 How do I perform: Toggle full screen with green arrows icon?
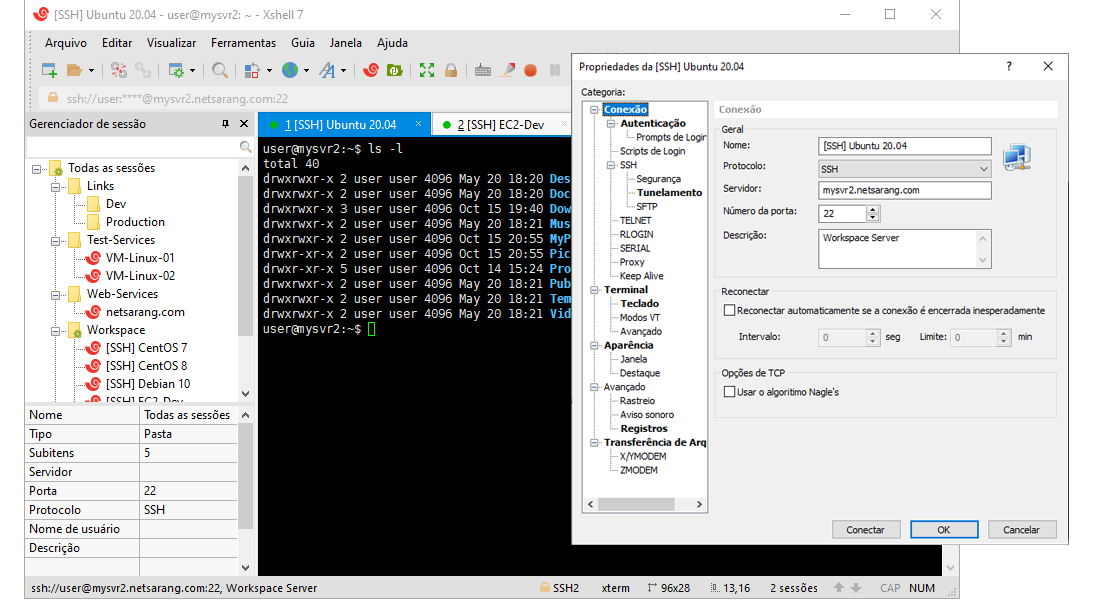point(427,70)
